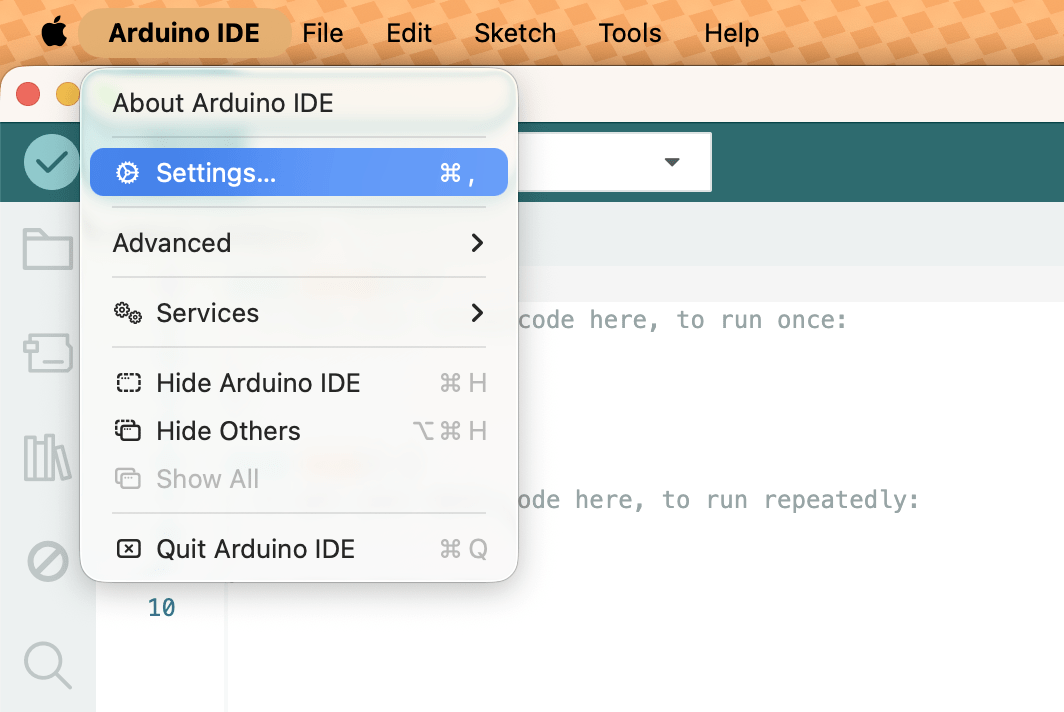Open the Library Manager books icon
Screen dimensions: 1064x712
(47, 457)
